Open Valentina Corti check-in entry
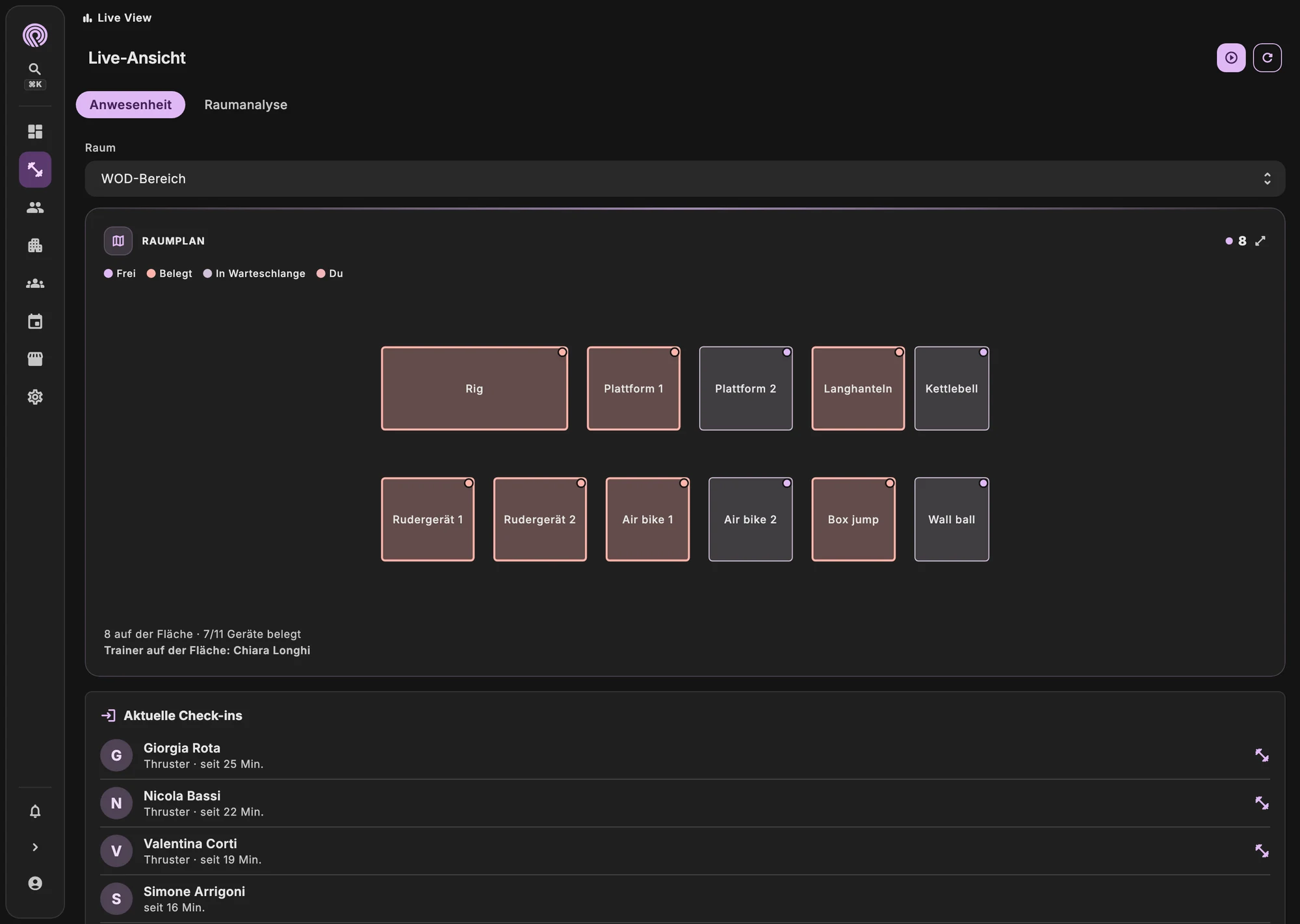Image resolution: width=1300 pixels, height=924 pixels. (x=685, y=851)
